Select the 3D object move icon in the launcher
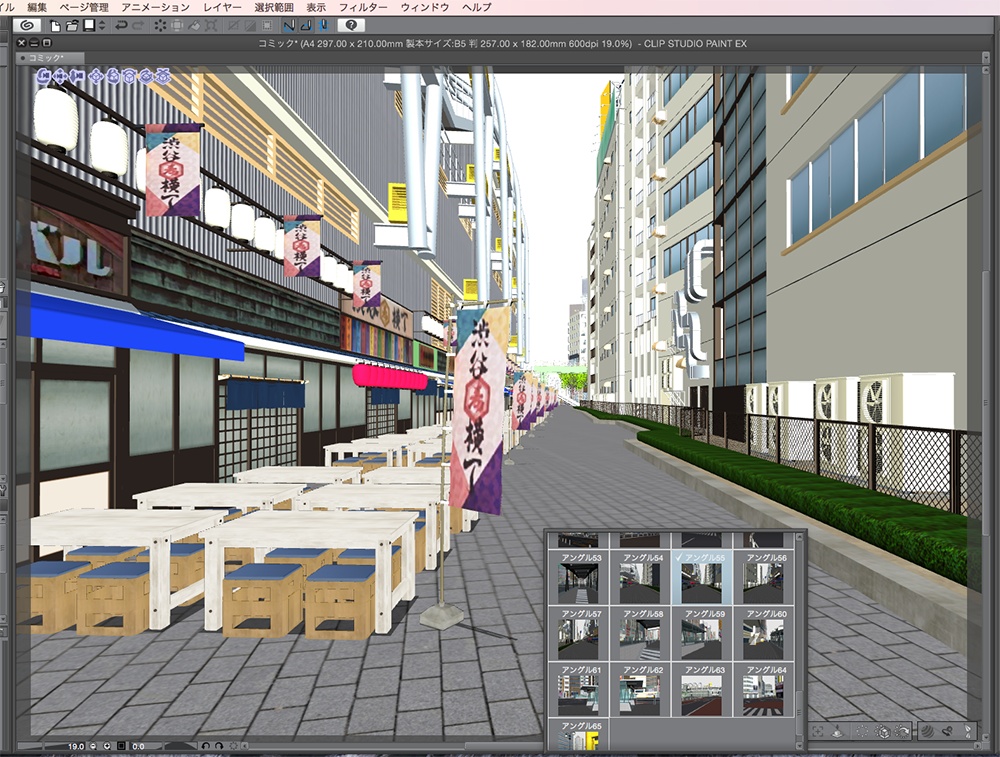 pyautogui.click(x=96, y=75)
